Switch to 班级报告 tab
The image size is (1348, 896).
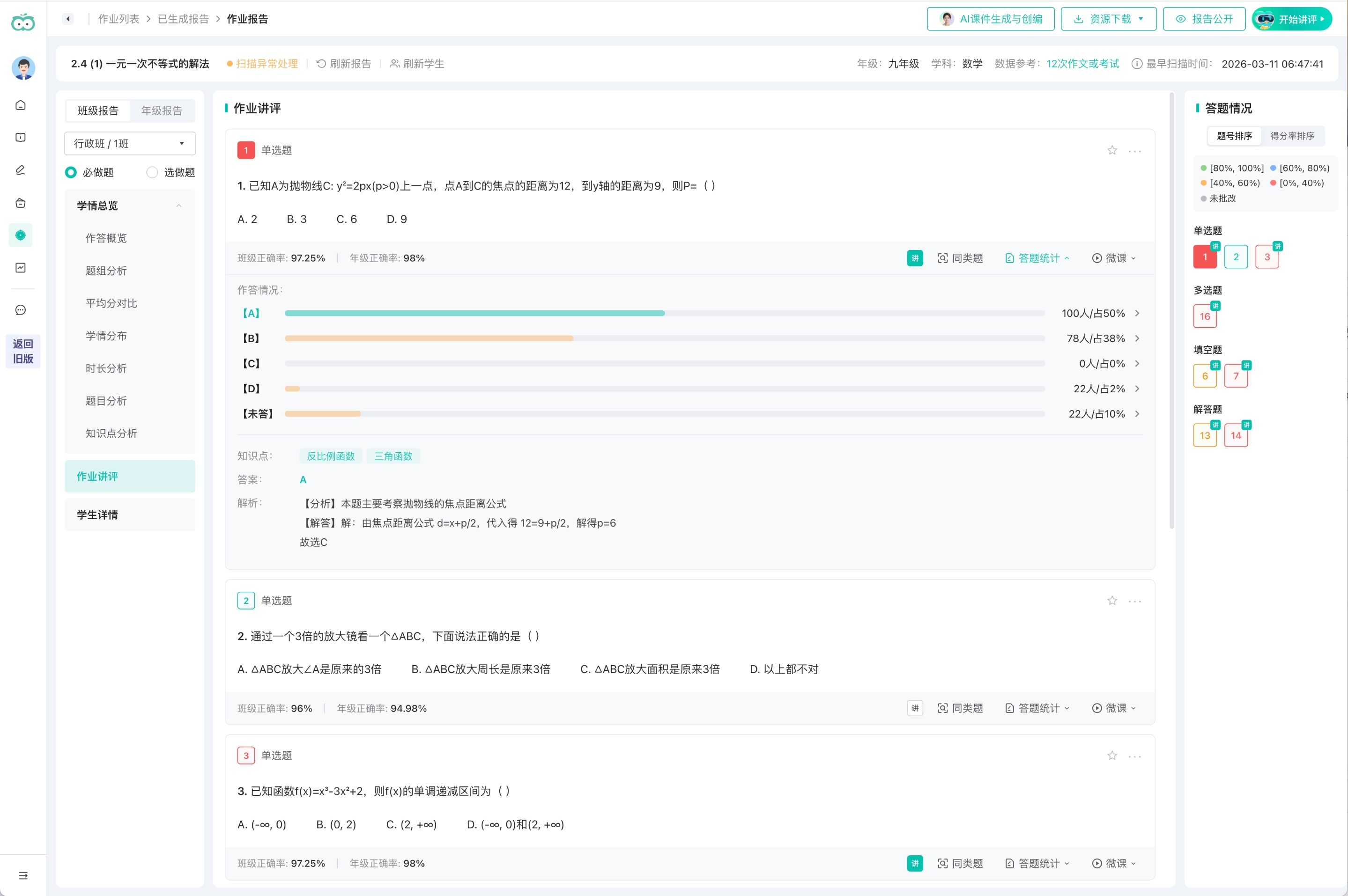(98, 110)
